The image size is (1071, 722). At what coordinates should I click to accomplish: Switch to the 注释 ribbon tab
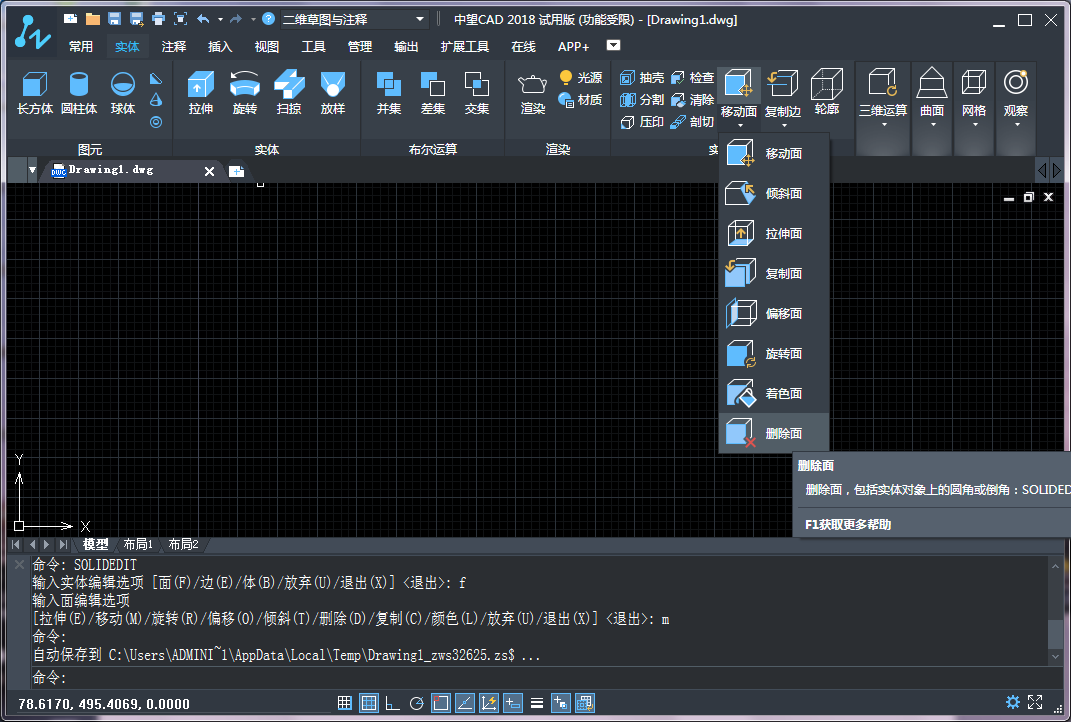174,46
